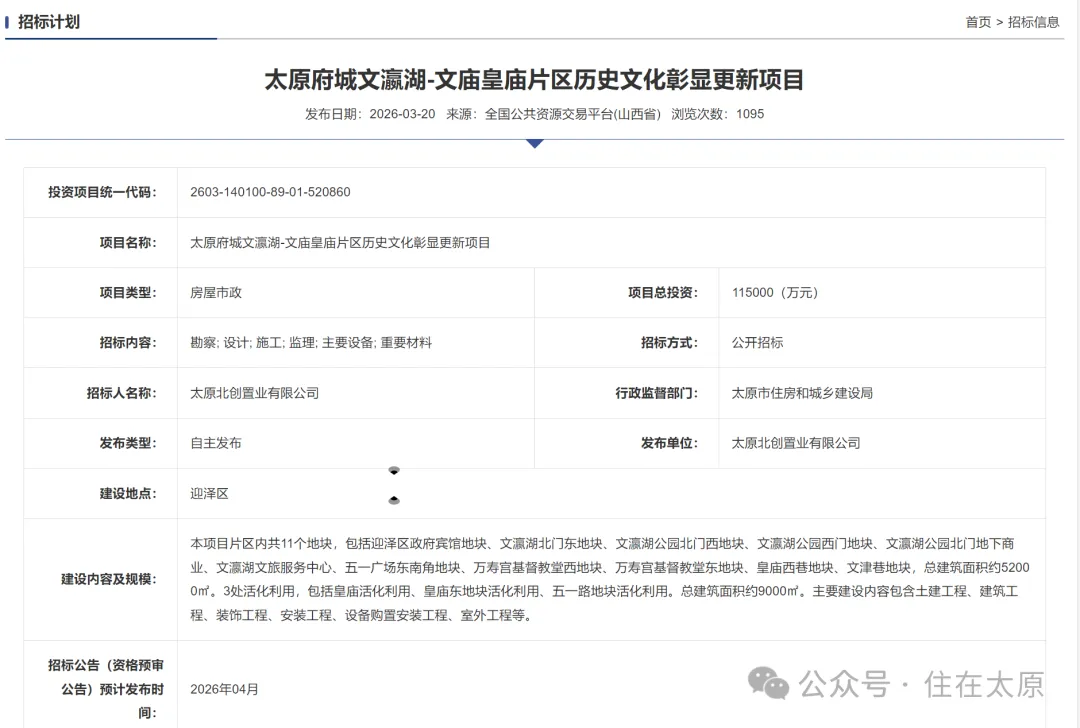This screenshot has height=728, width=1080.
Task: Click view count 1095
Action: pyautogui.click(x=750, y=114)
